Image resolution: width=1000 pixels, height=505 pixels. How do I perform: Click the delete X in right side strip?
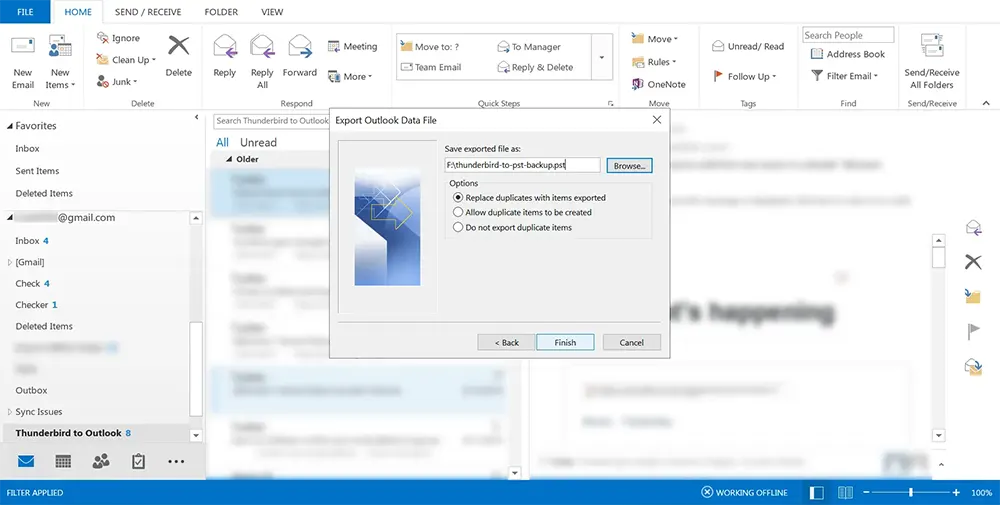(973, 261)
